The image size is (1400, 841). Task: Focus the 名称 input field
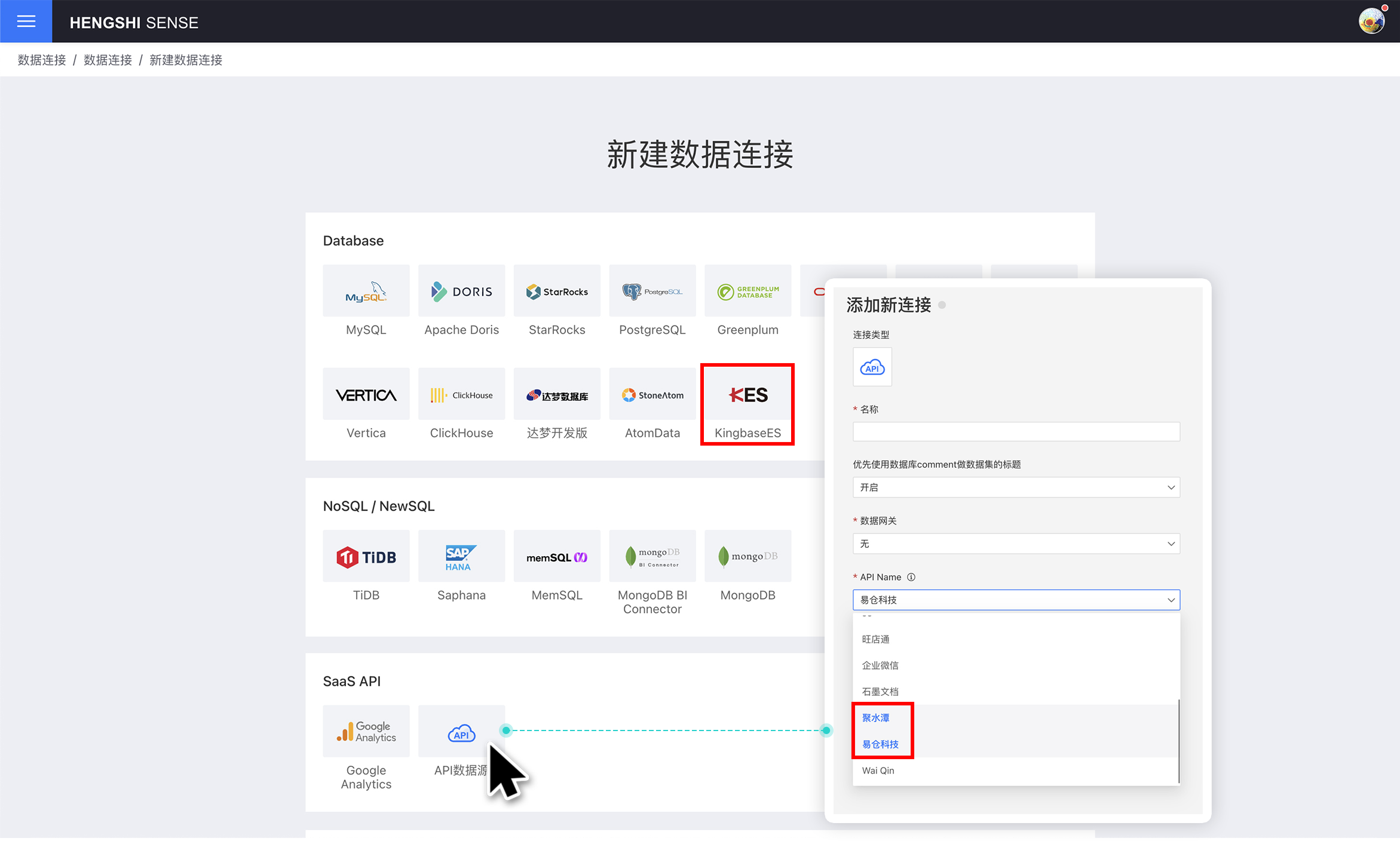click(x=1016, y=431)
